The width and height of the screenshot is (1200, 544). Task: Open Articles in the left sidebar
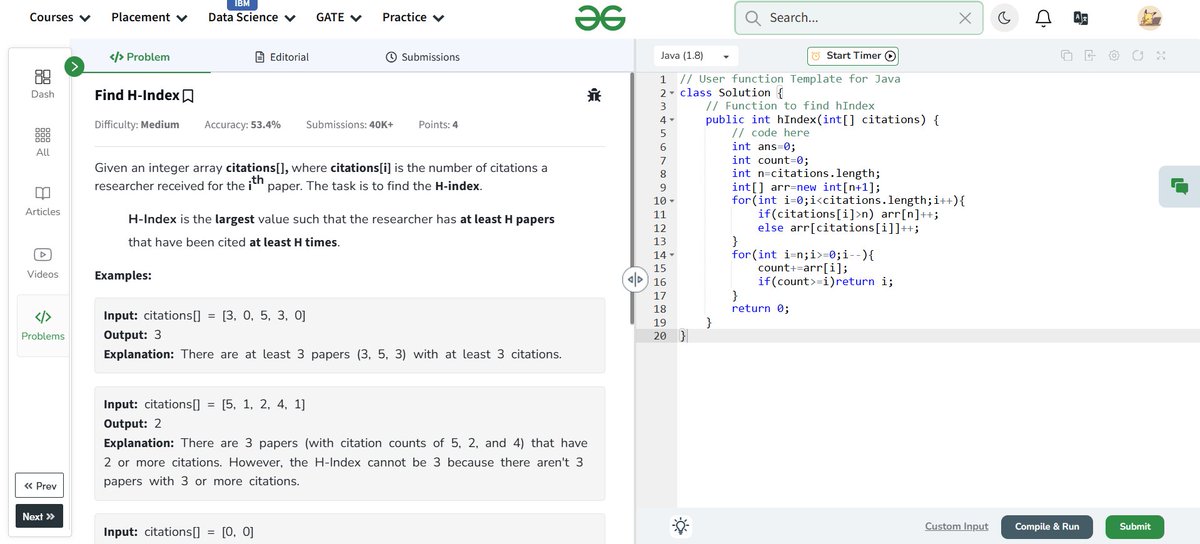43,200
